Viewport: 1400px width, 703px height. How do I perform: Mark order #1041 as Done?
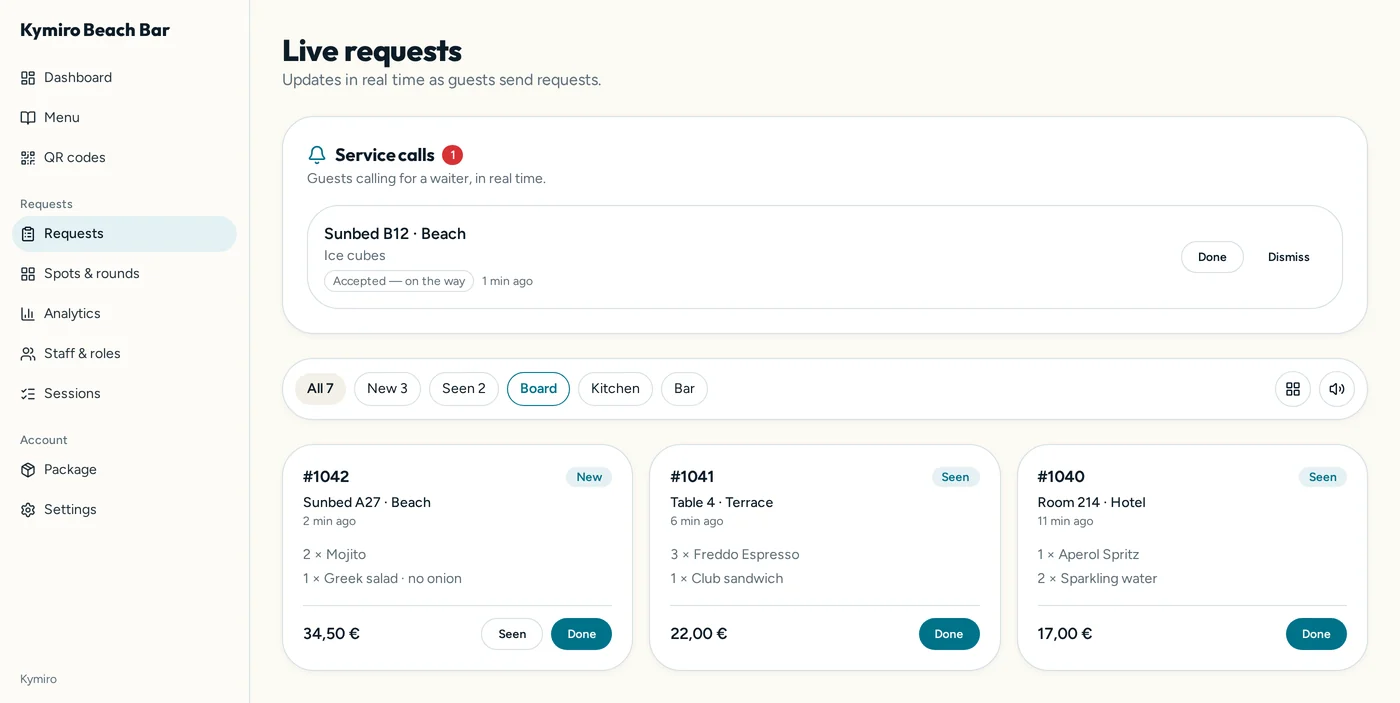[949, 634]
